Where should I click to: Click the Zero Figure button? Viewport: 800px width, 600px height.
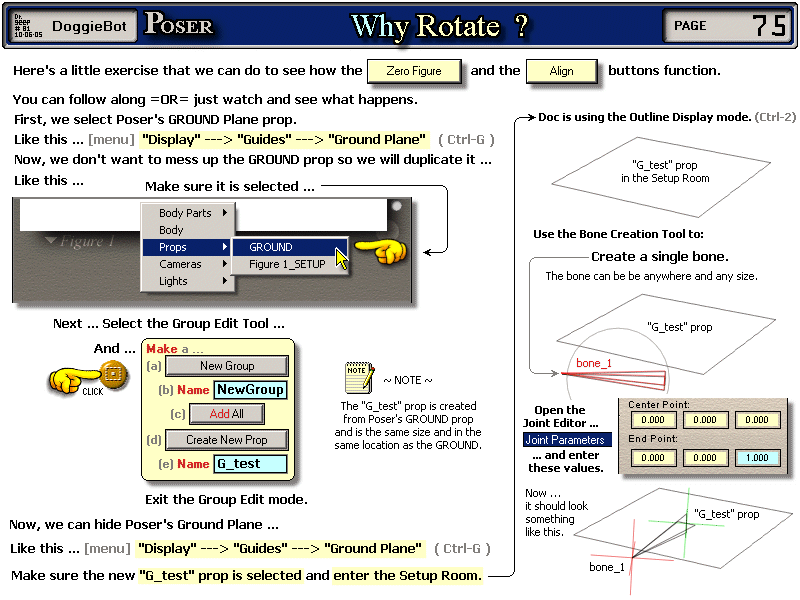(x=414, y=71)
